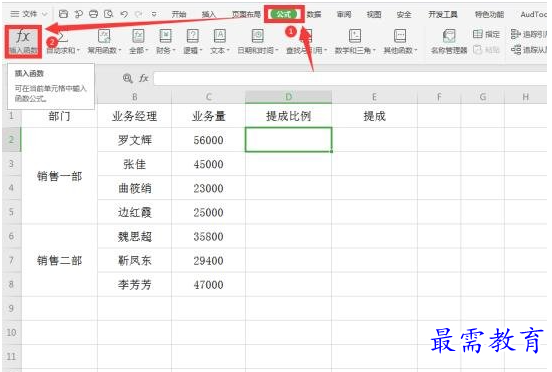Image resolution: width=552 pixels, height=372 pixels.
Task: Click the Define name (指定) icon
Action: (x=478, y=34)
